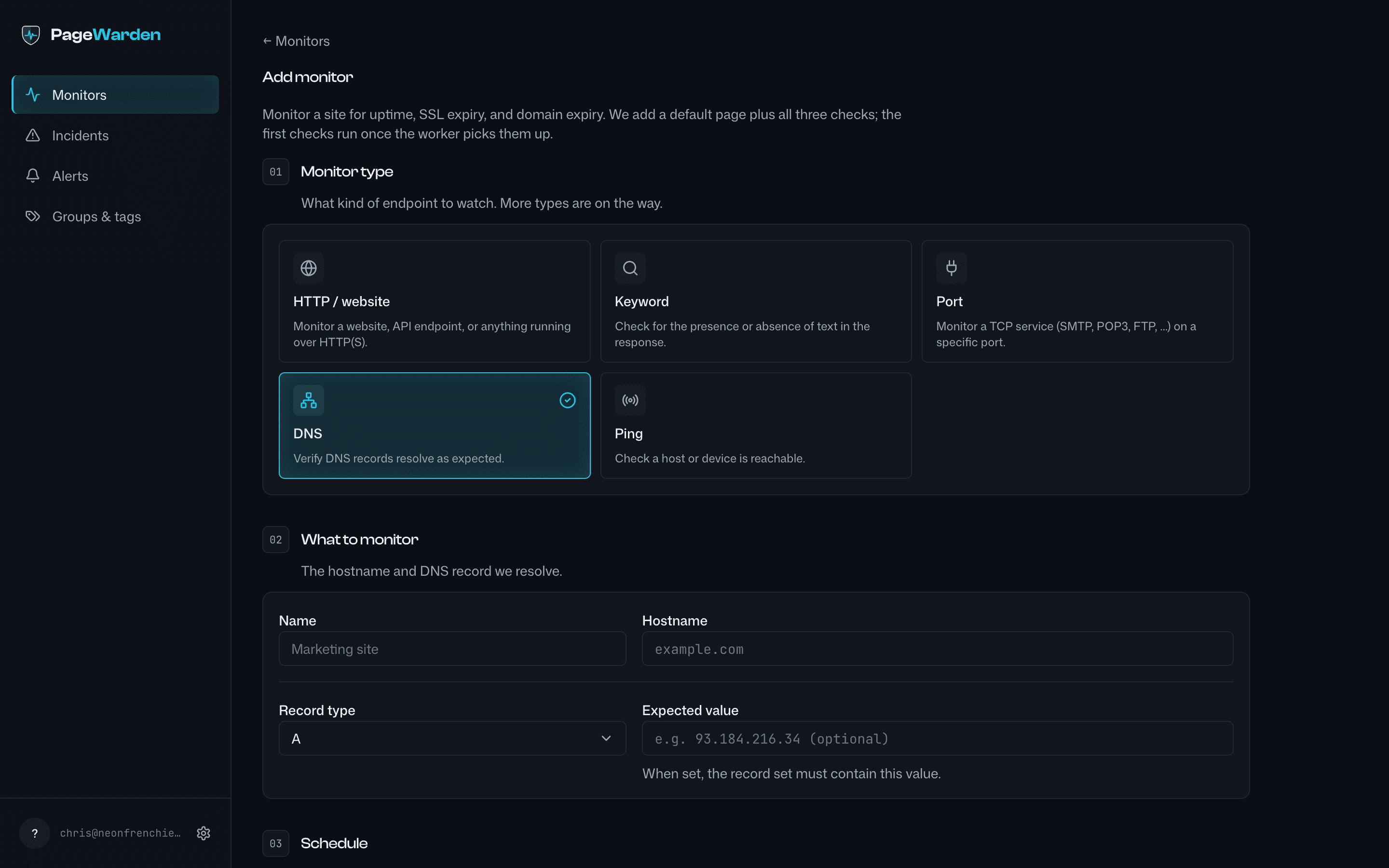Click the Add monitor page heading
Screen dimensions: 1389x868
coord(308,77)
